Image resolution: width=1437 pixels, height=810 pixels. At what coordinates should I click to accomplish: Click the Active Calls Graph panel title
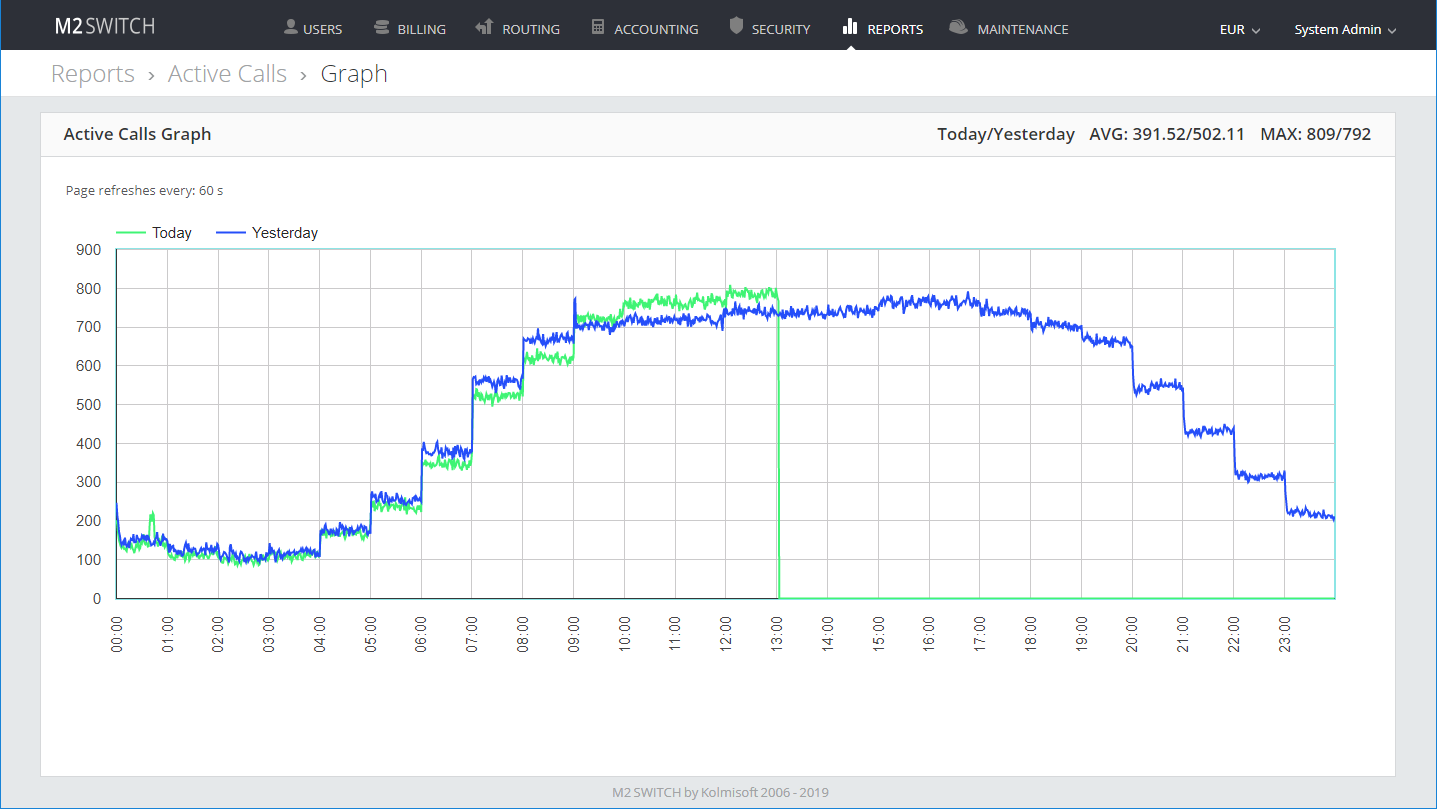pos(137,134)
